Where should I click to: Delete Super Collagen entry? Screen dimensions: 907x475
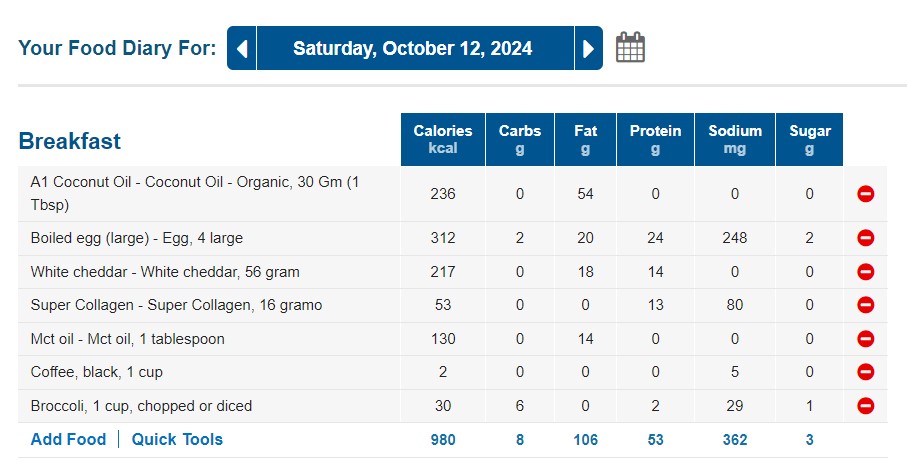(x=866, y=305)
